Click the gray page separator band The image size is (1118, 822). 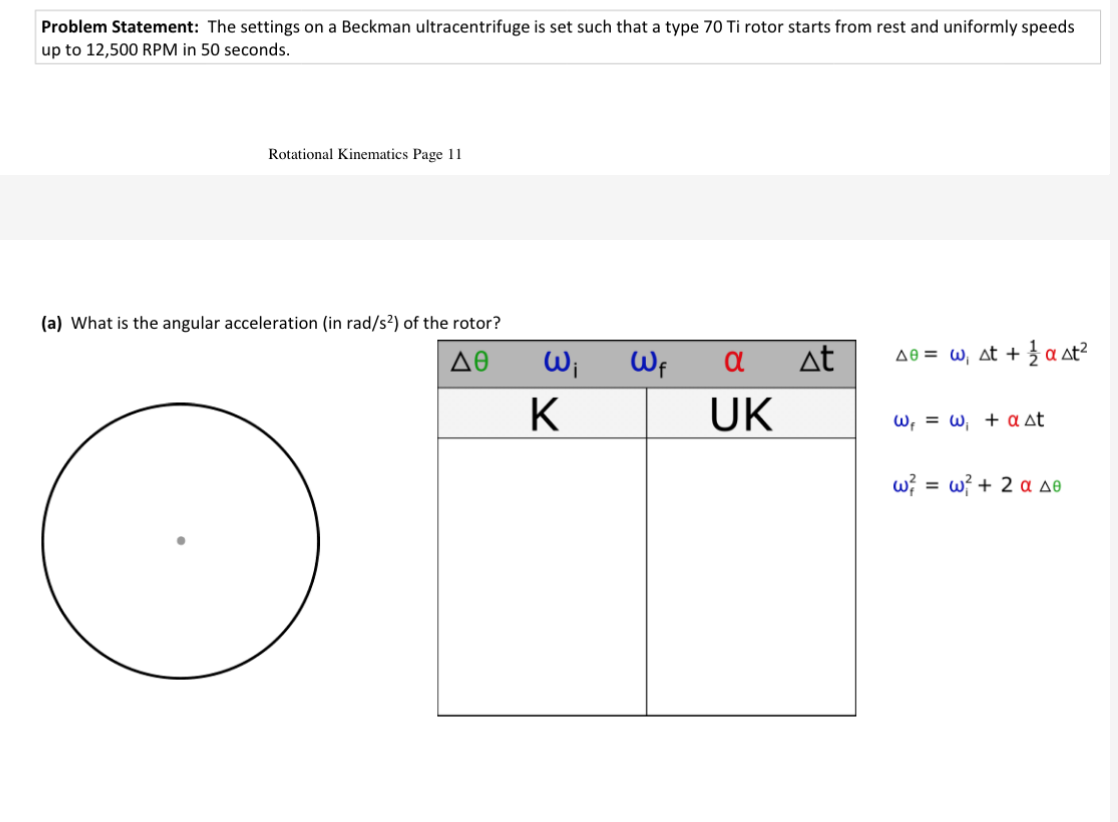click(559, 207)
